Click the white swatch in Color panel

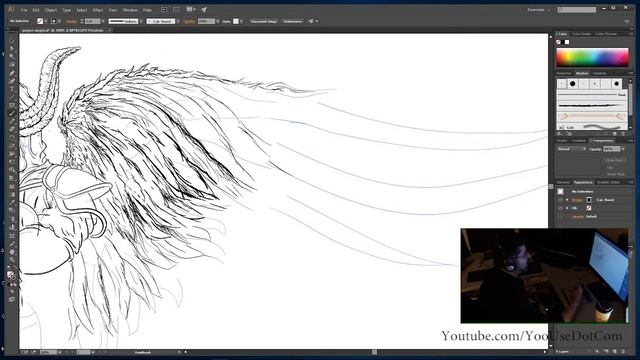click(567, 42)
